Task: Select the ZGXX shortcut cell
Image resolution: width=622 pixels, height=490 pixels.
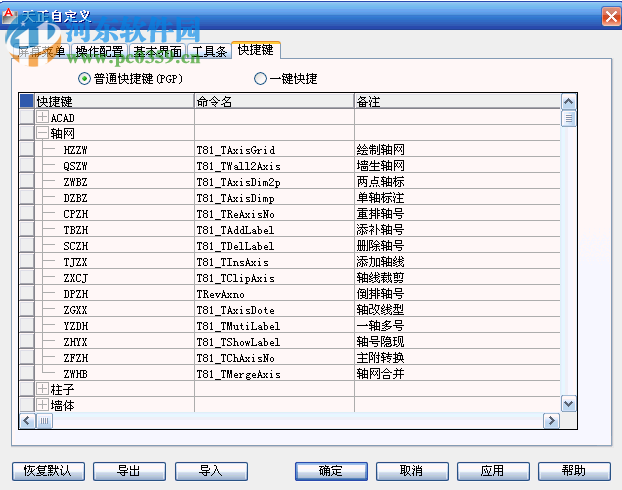Action: click(114, 310)
